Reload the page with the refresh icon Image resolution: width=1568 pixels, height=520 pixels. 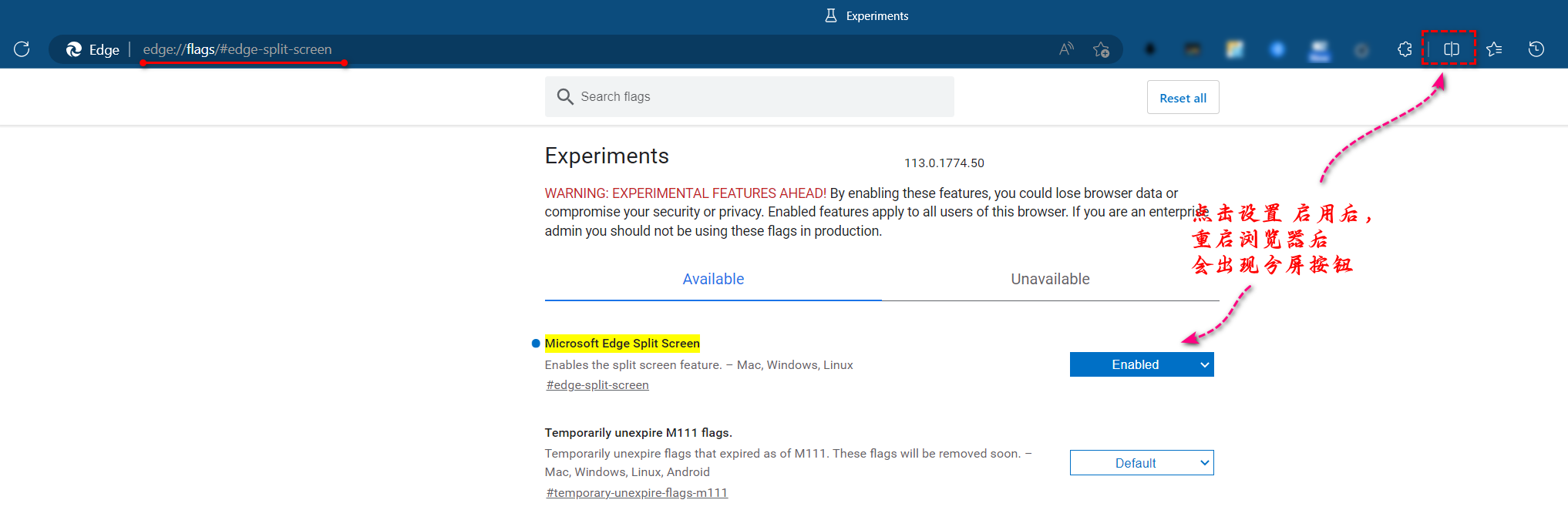(22, 49)
